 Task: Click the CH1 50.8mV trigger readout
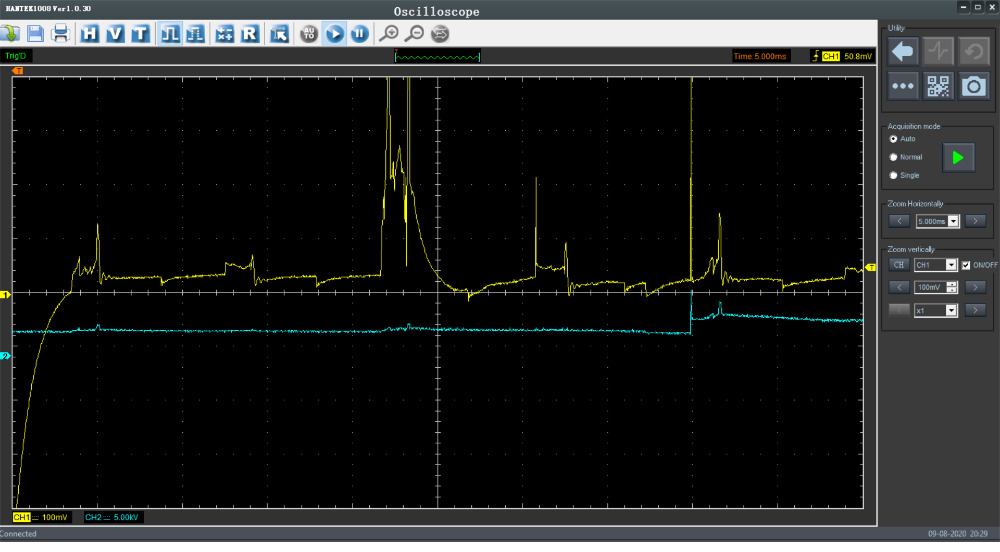tap(842, 56)
